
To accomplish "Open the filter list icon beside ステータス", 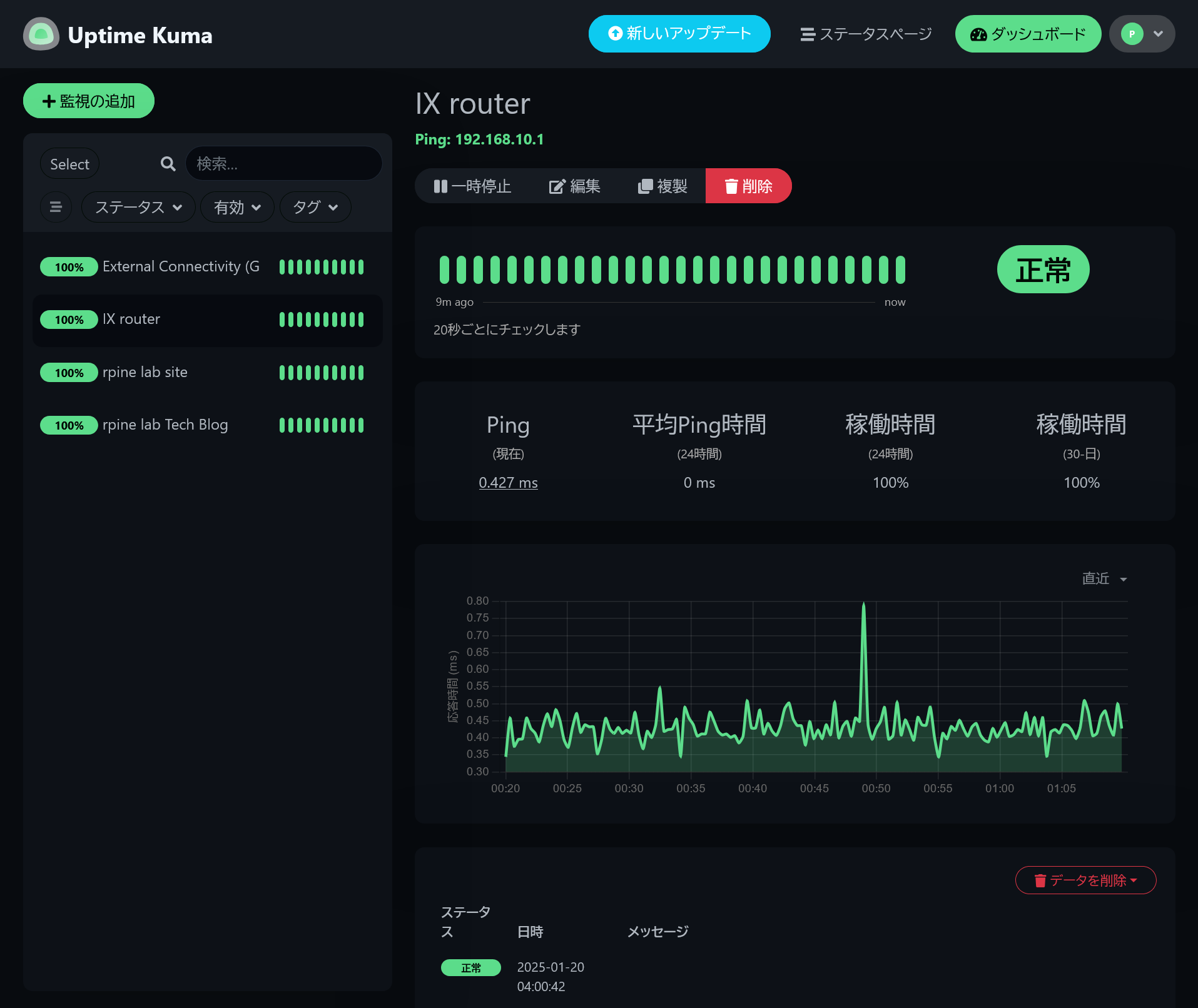I will pos(56,206).
